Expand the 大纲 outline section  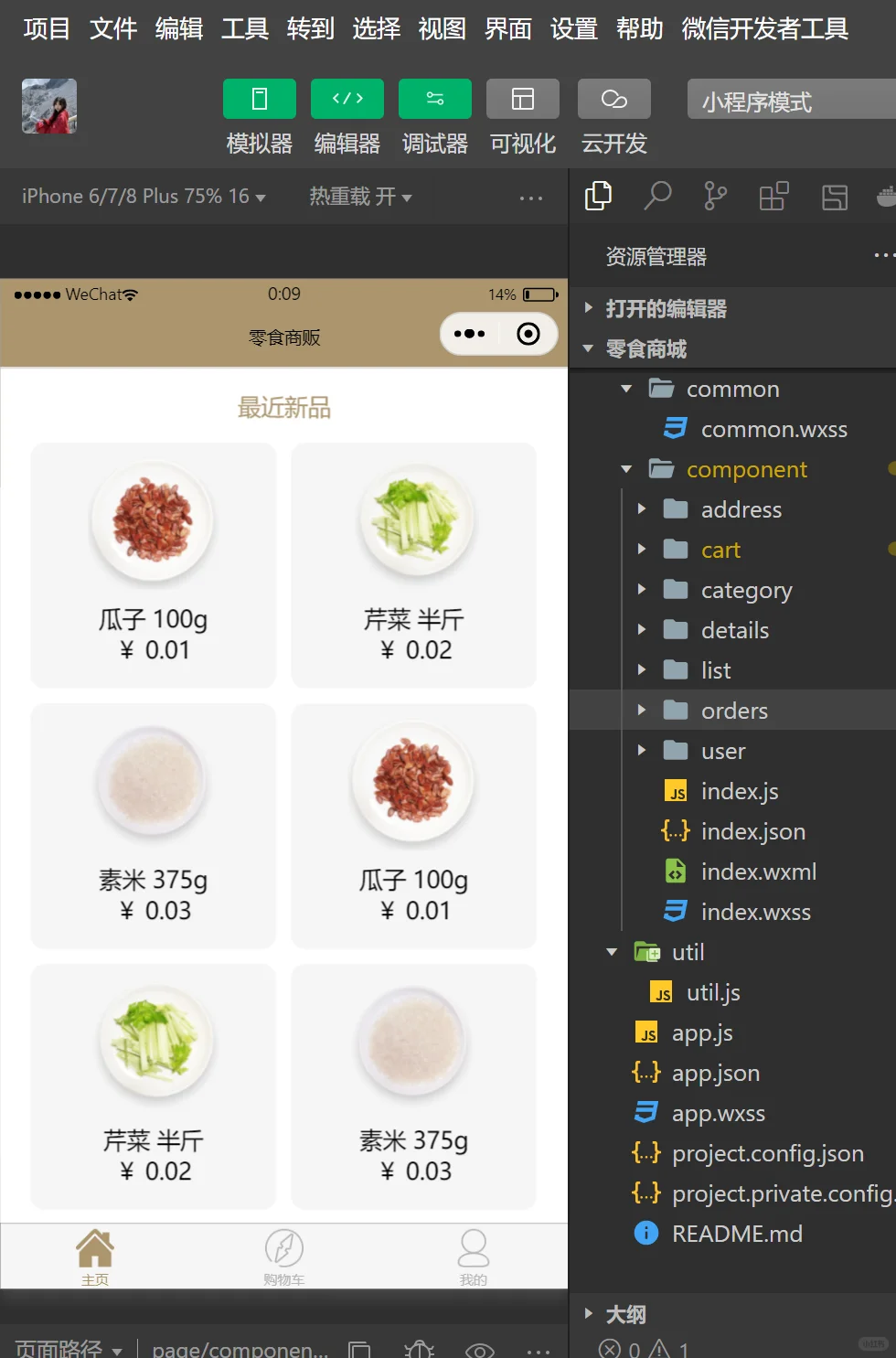(732, 1314)
